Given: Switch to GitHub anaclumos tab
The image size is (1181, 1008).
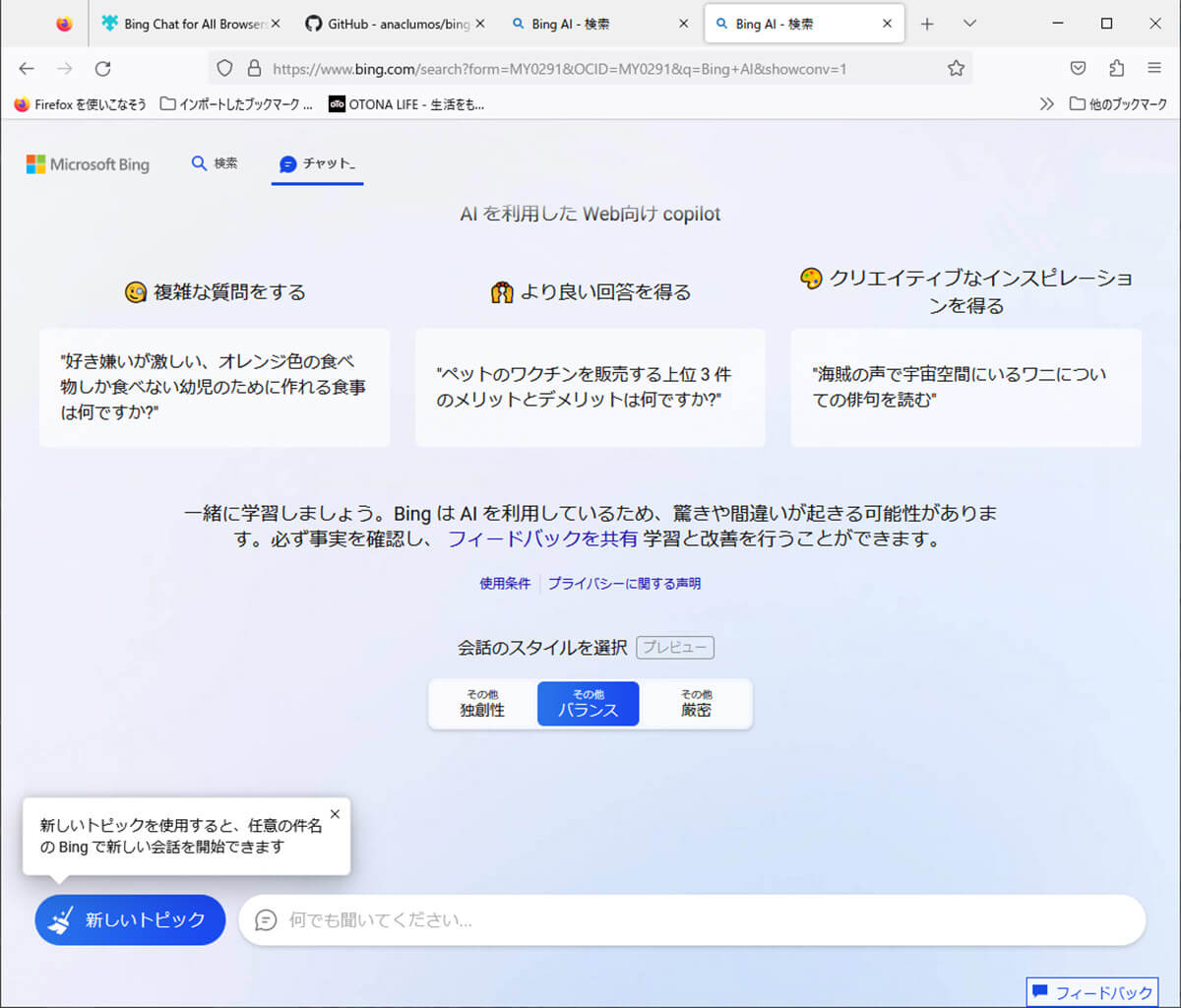Looking at the screenshot, I should click(x=395, y=24).
